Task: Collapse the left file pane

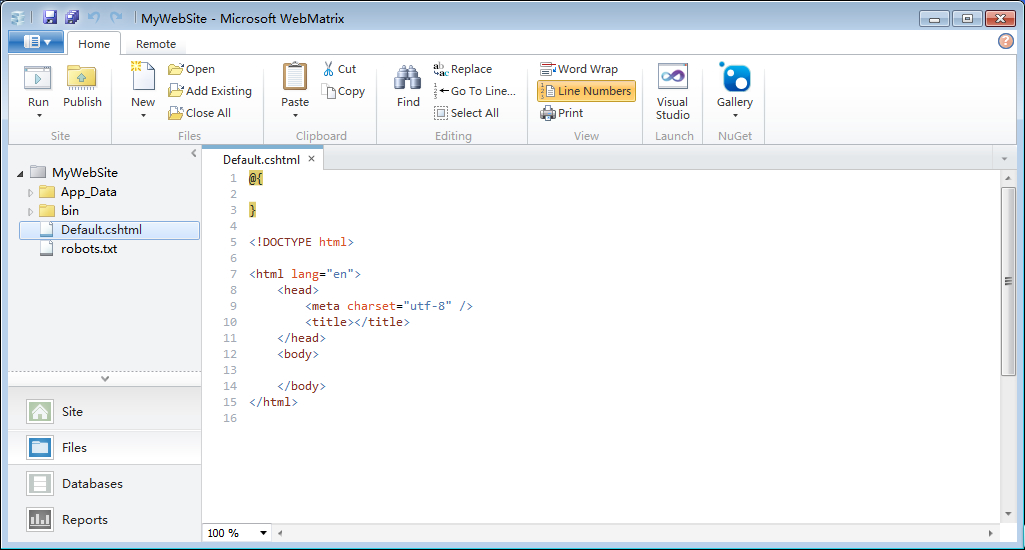Action: pyautogui.click(x=193, y=153)
